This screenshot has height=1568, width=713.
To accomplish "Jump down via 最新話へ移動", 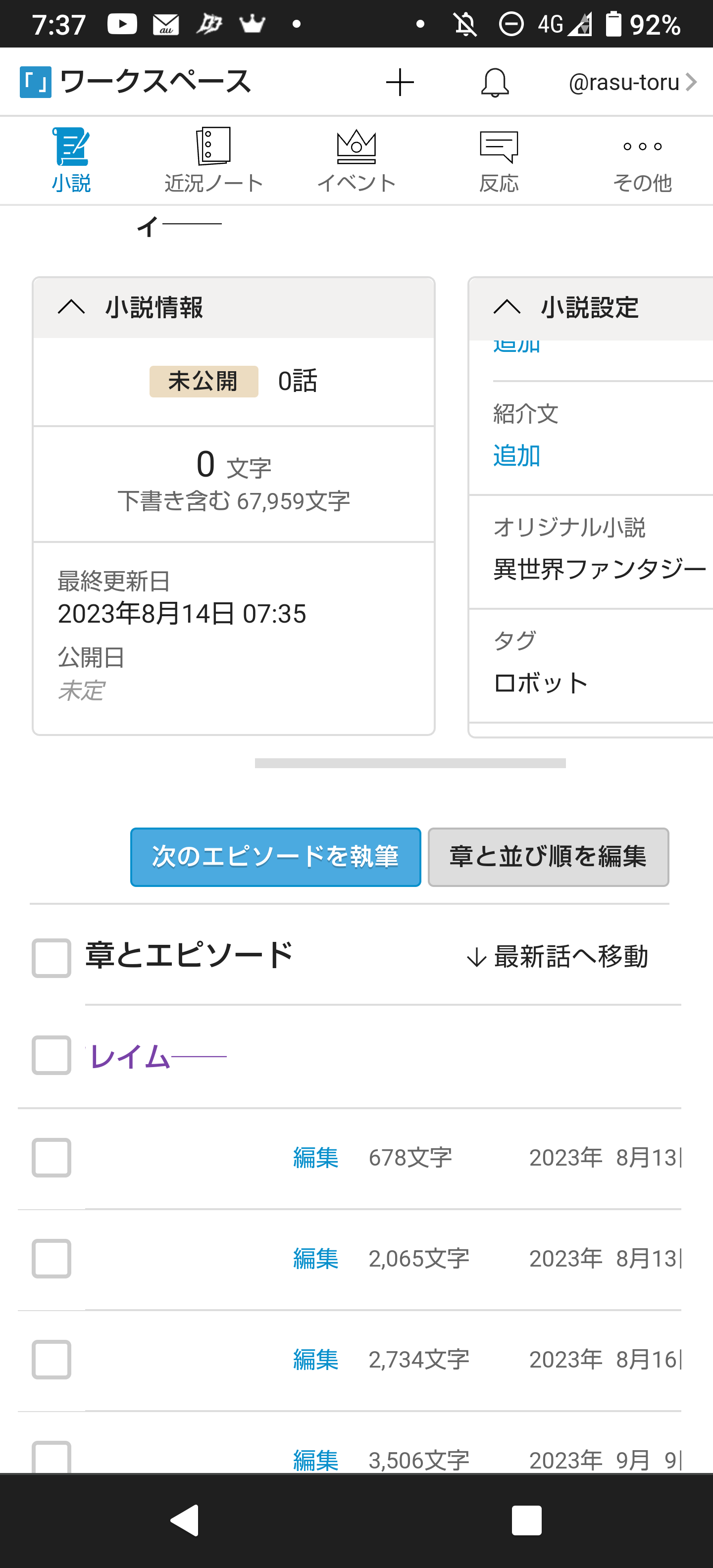I will pos(557,957).
